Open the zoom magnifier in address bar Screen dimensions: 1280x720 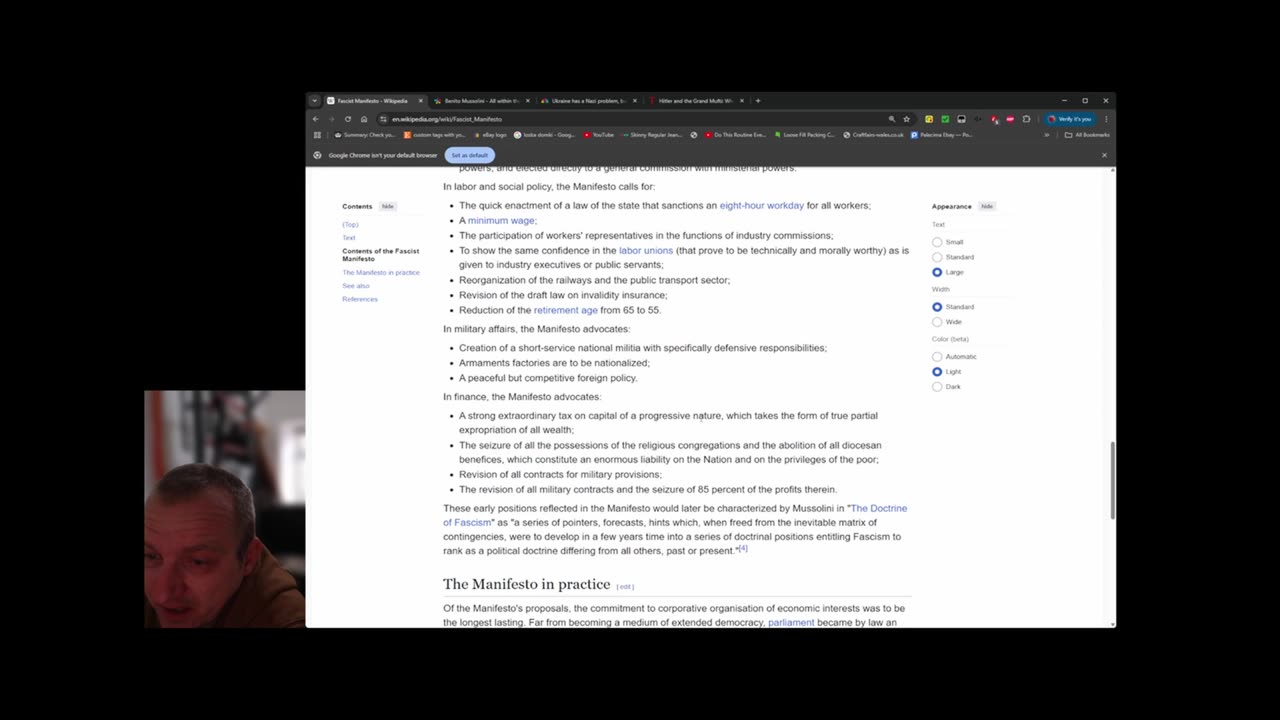892,119
